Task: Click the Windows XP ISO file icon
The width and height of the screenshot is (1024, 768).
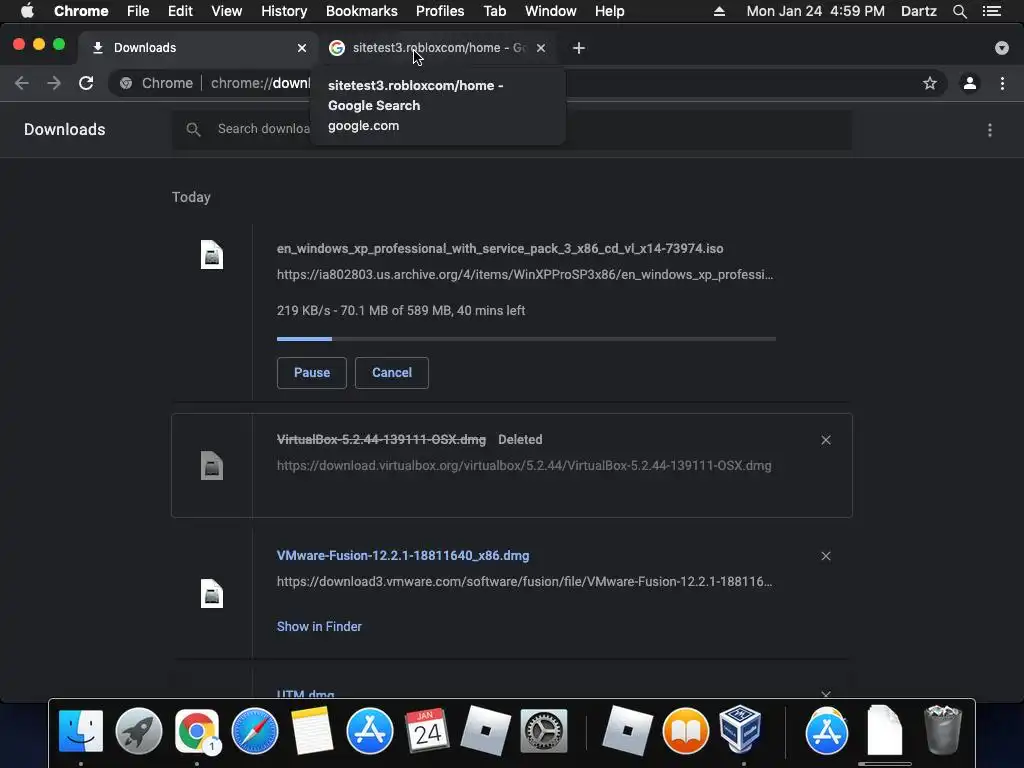Action: (212, 255)
